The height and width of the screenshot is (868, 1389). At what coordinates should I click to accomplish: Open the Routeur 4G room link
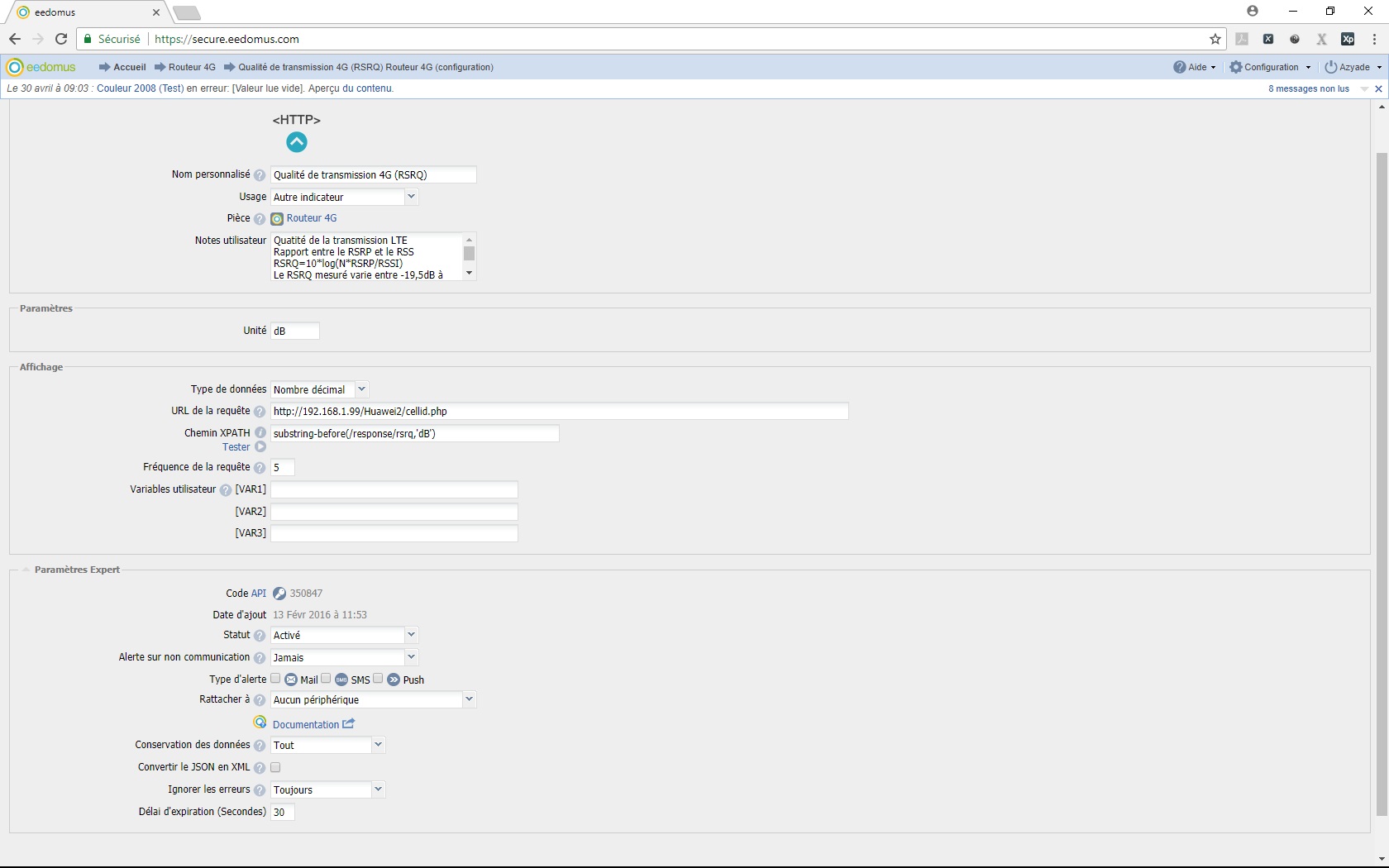311,218
